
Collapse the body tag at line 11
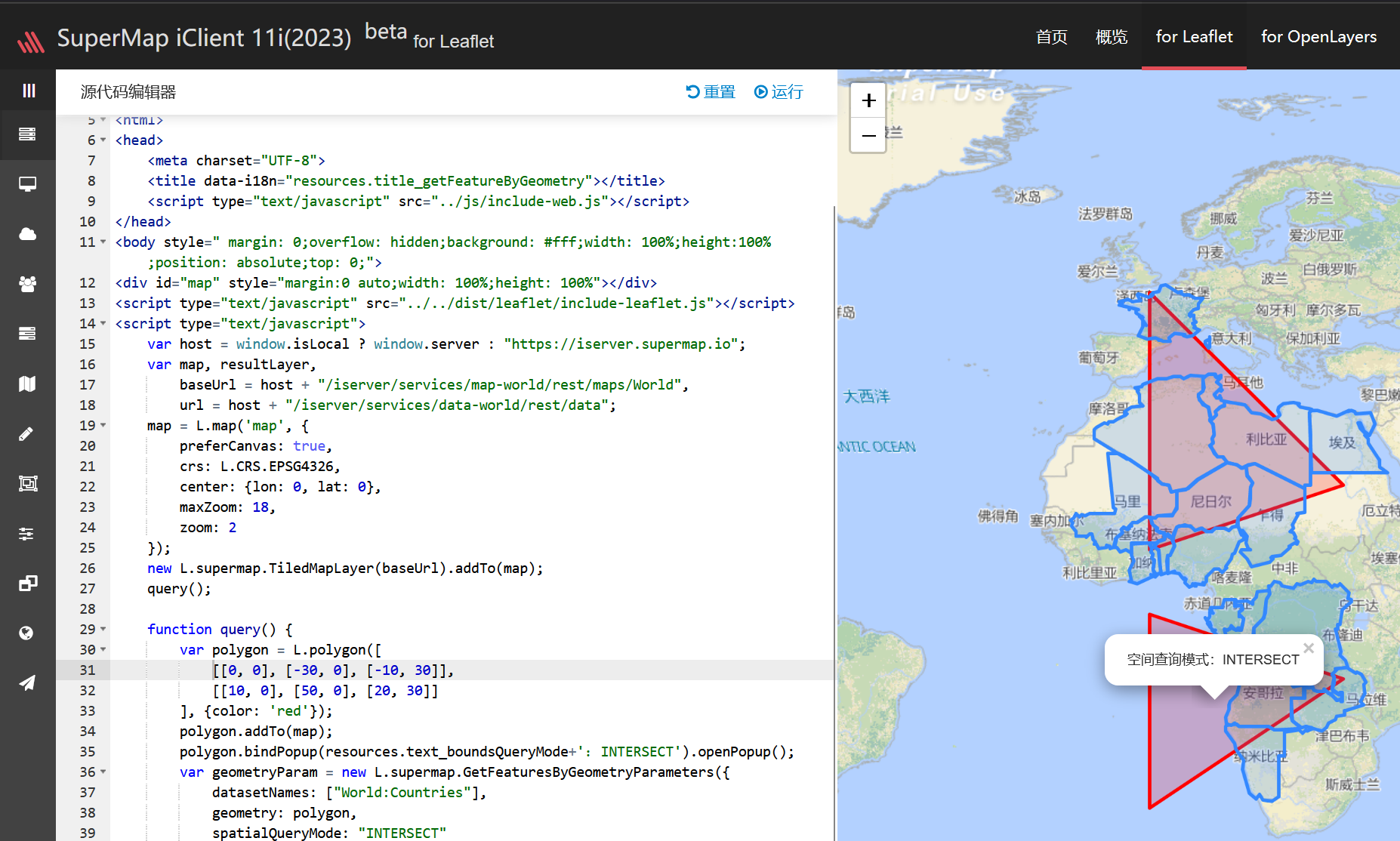point(103,242)
